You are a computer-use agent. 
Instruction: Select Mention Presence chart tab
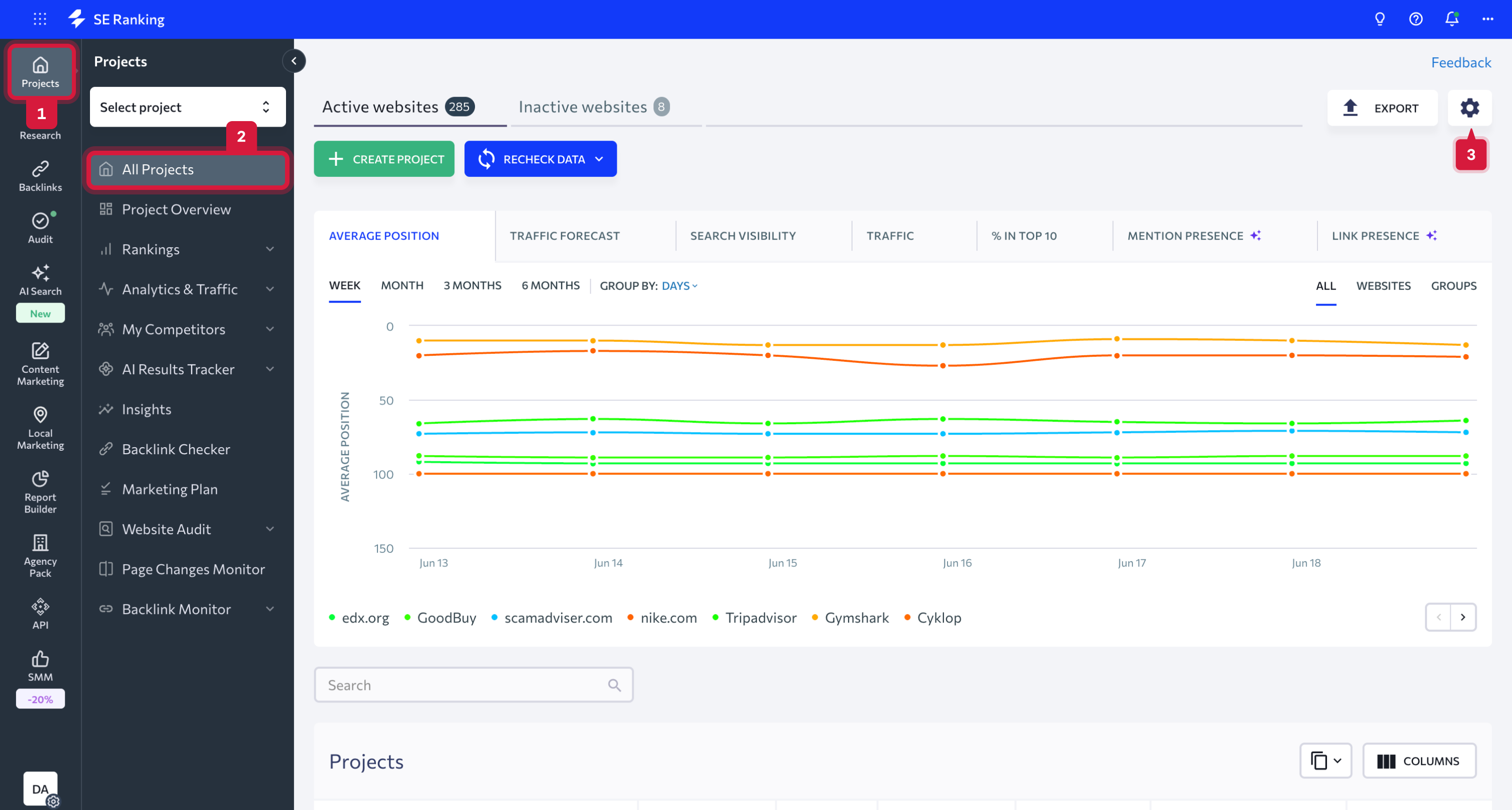pyautogui.click(x=1194, y=236)
